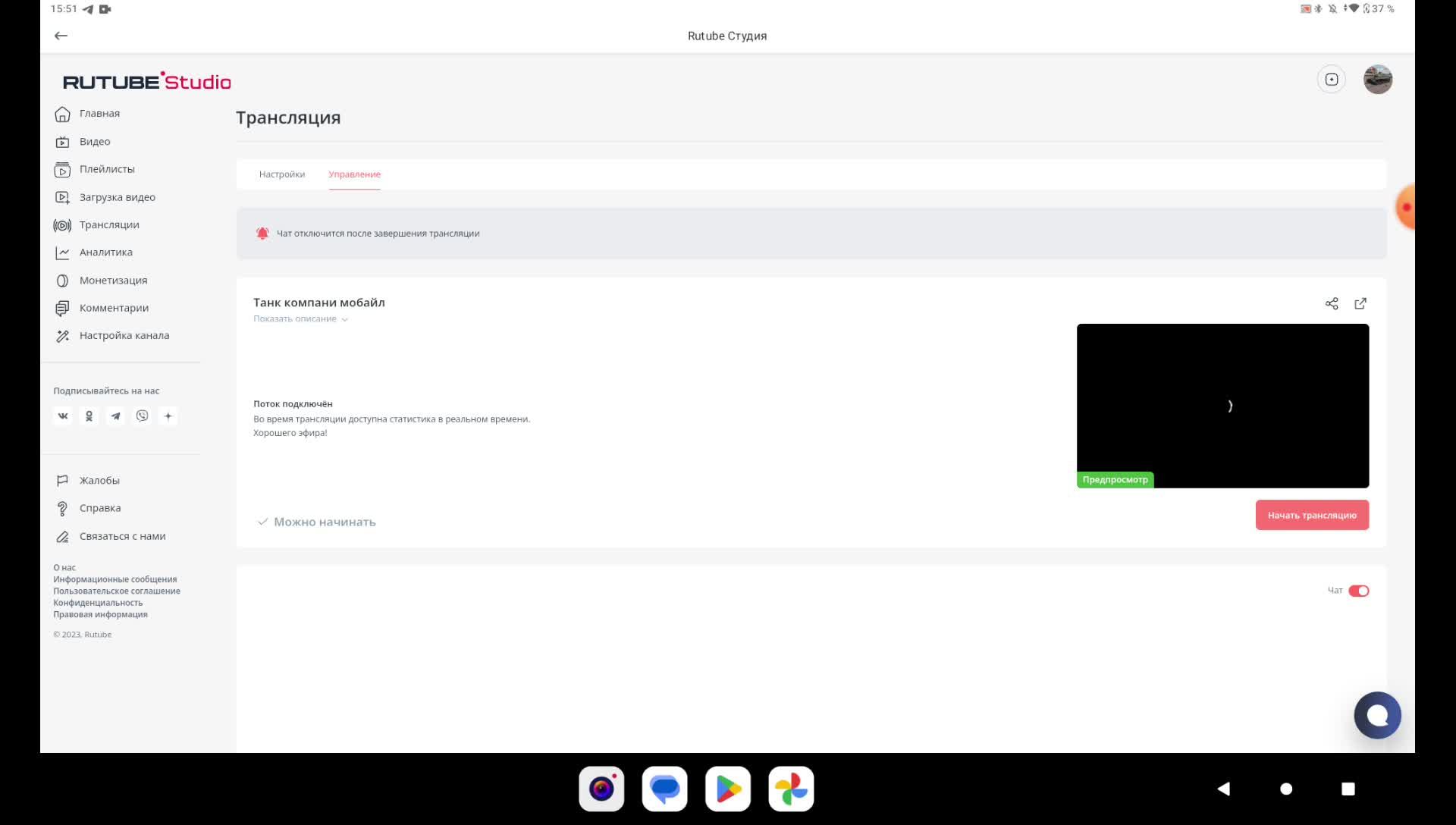Click Начать трансляцию button
This screenshot has width=1456, height=825.
click(x=1311, y=515)
